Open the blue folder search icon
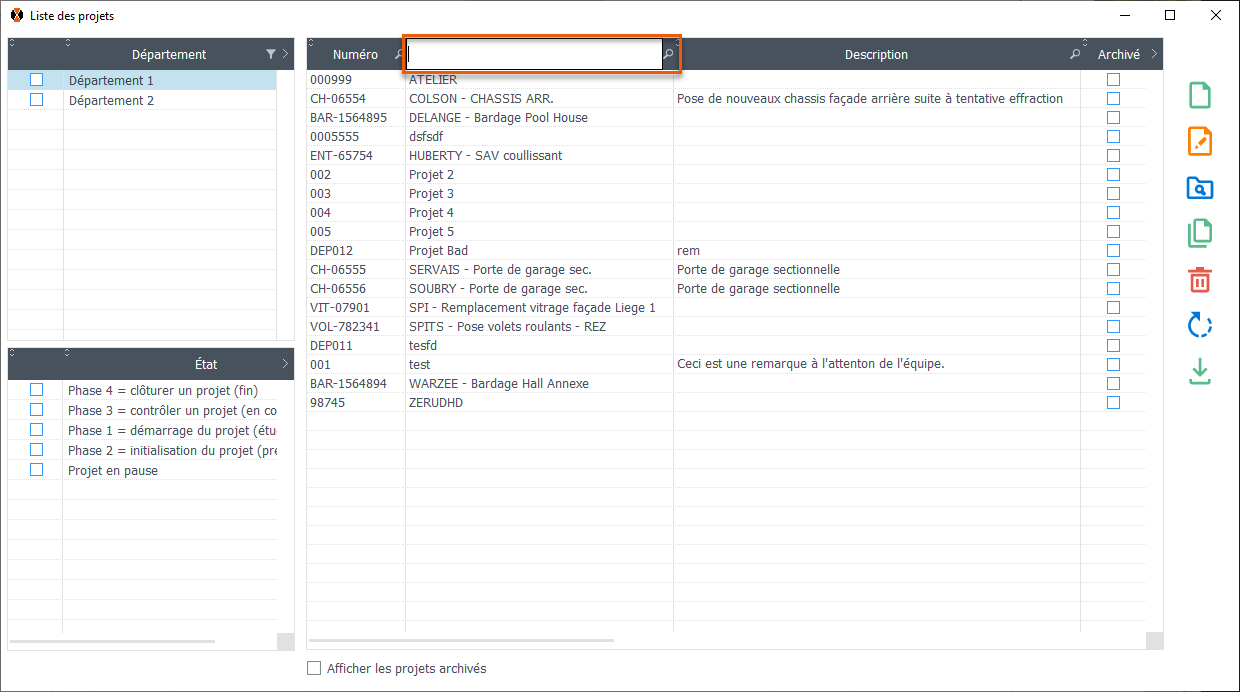 pos(1200,187)
